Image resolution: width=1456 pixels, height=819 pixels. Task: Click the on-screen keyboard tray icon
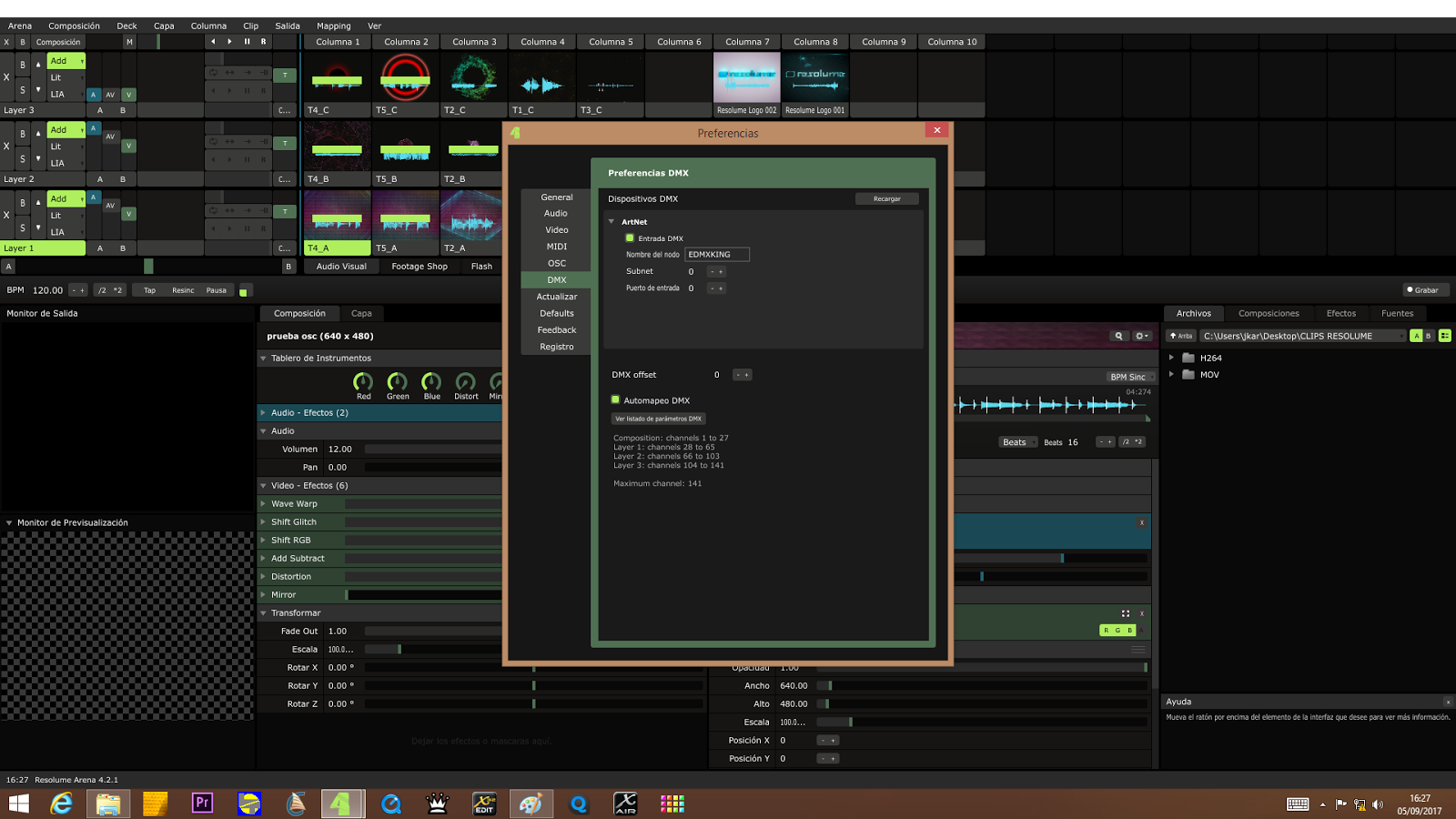tap(1297, 804)
